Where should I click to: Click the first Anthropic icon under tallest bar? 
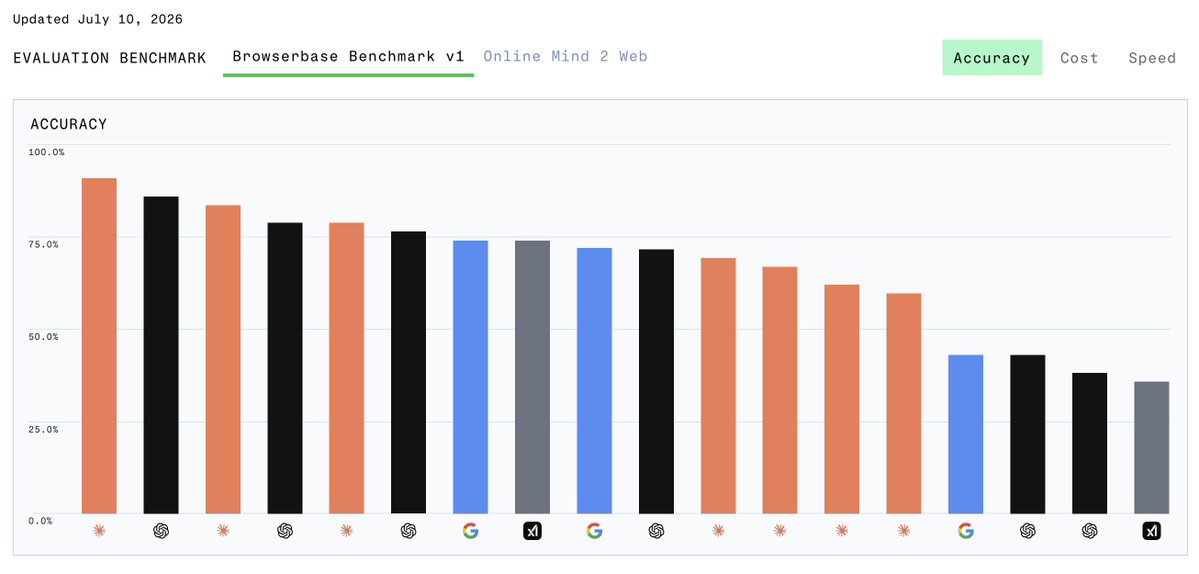tap(99, 530)
